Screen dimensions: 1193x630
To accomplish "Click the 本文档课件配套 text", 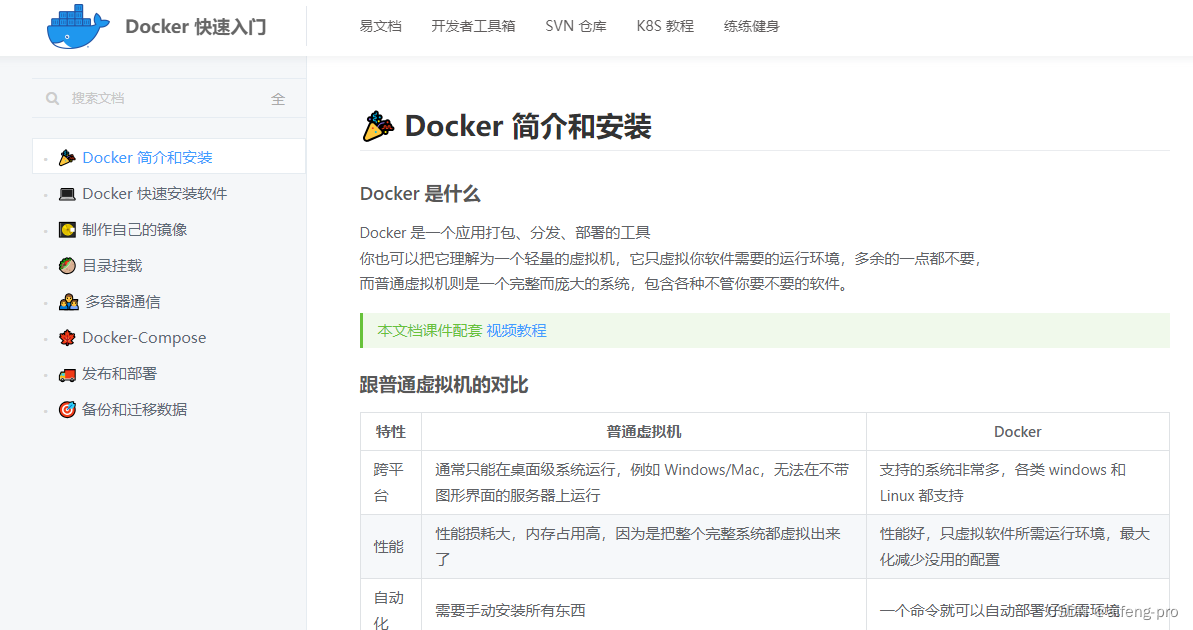I will [x=430, y=330].
